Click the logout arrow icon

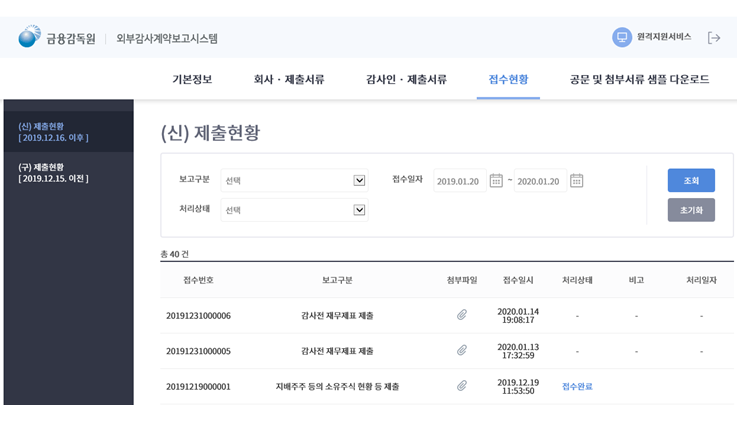tap(713, 38)
